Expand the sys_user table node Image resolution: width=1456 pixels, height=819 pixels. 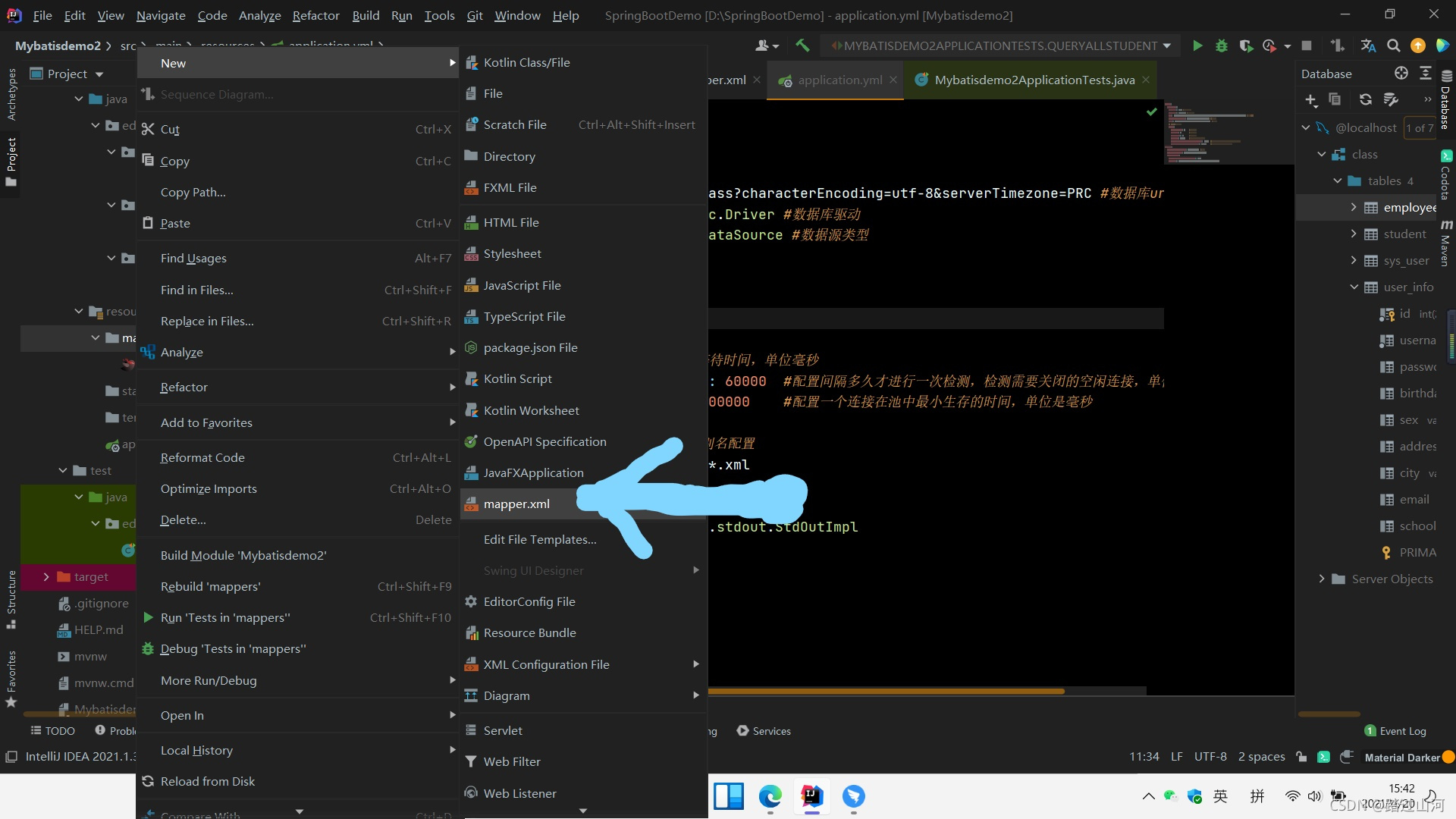tap(1354, 260)
